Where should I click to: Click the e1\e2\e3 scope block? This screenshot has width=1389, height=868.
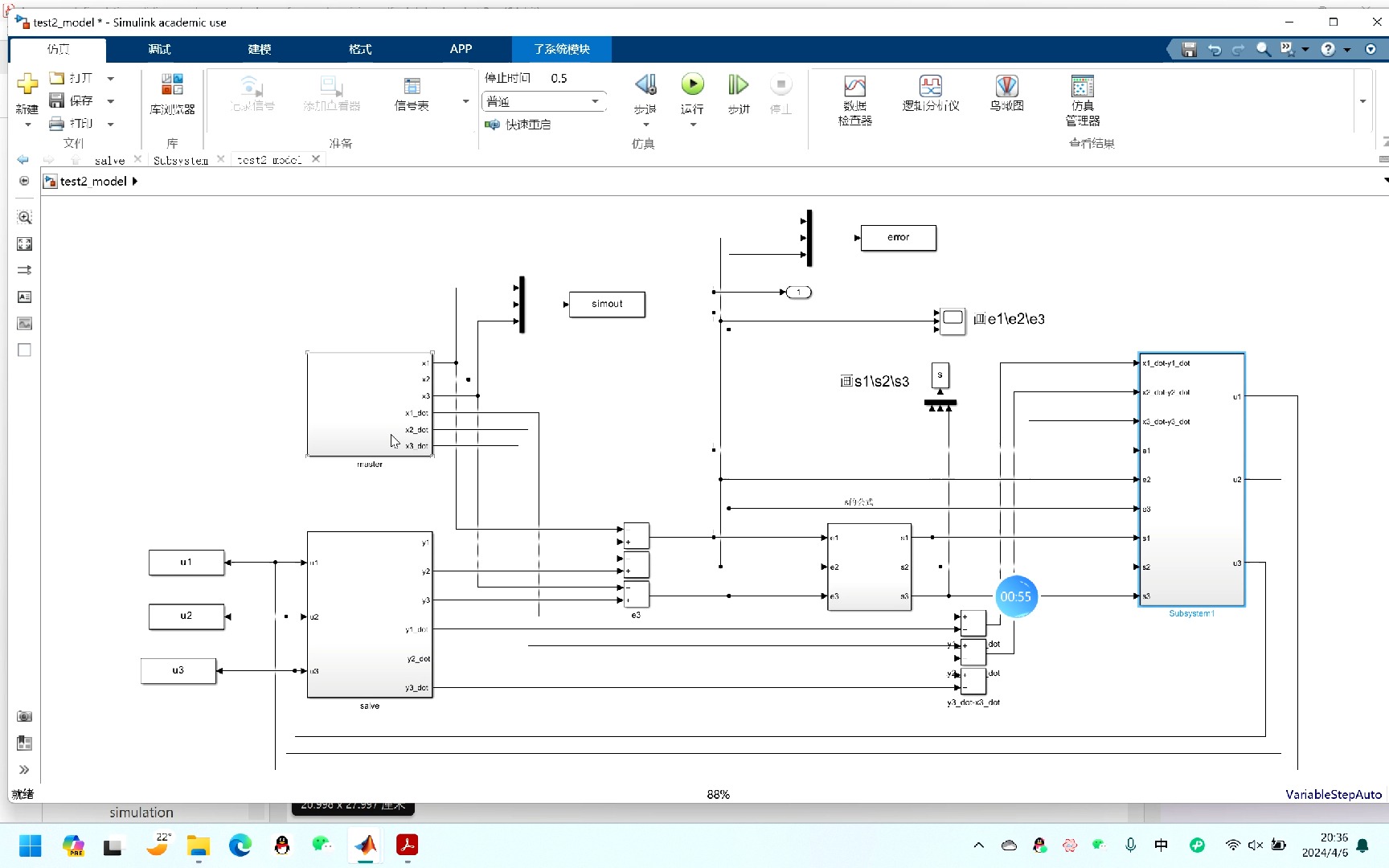pos(953,320)
